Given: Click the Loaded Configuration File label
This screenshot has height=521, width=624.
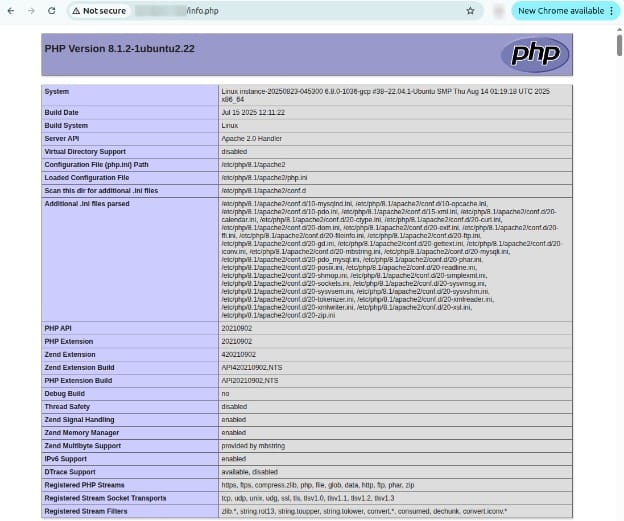Looking at the screenshot, I should (87, 178).
